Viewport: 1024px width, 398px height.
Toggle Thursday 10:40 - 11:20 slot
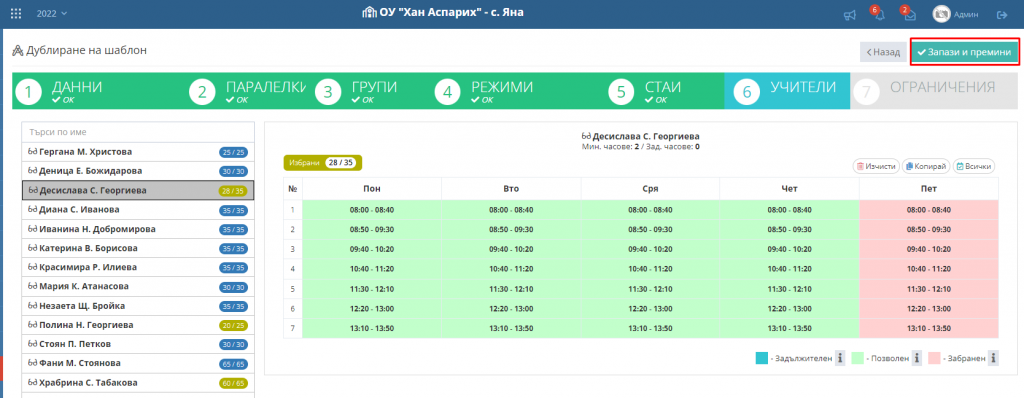pyautogui.click(x=789, y=269)
